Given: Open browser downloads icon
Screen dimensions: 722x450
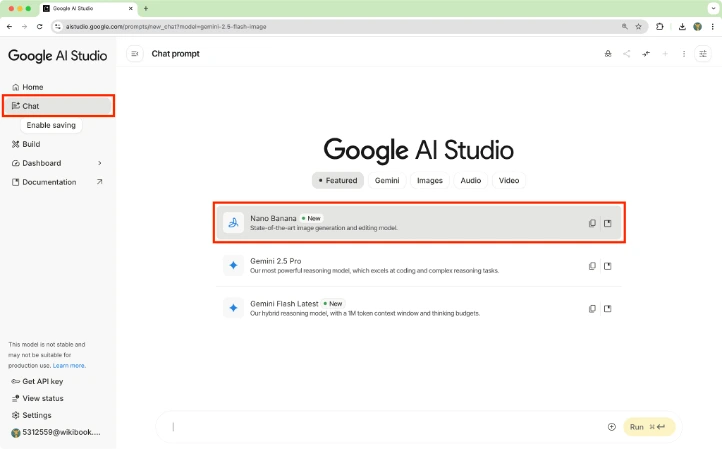Looking at the screenshot, I should tap(682, 27).
